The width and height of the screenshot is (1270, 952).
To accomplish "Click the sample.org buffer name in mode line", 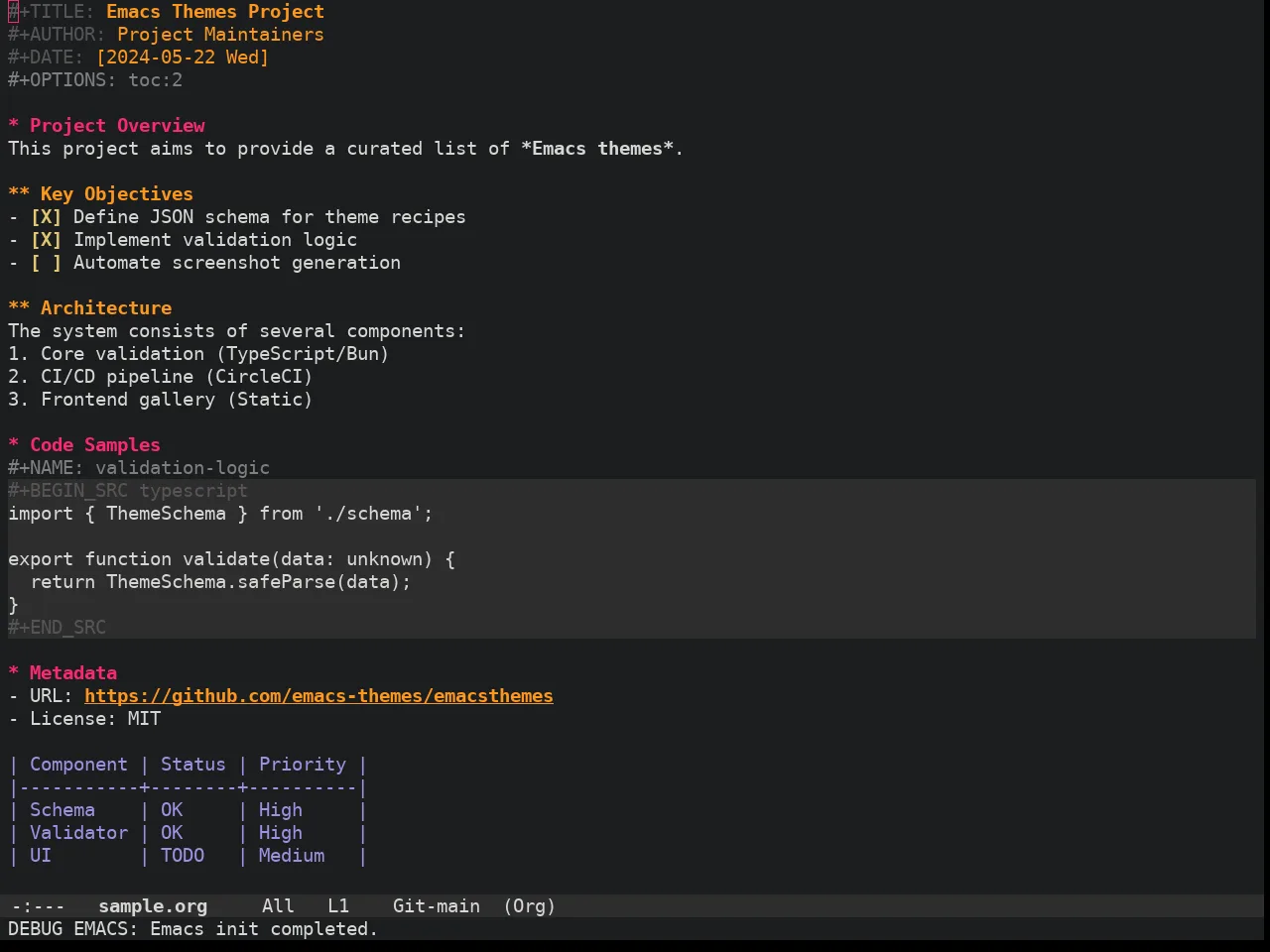I will tap(153, 906).
